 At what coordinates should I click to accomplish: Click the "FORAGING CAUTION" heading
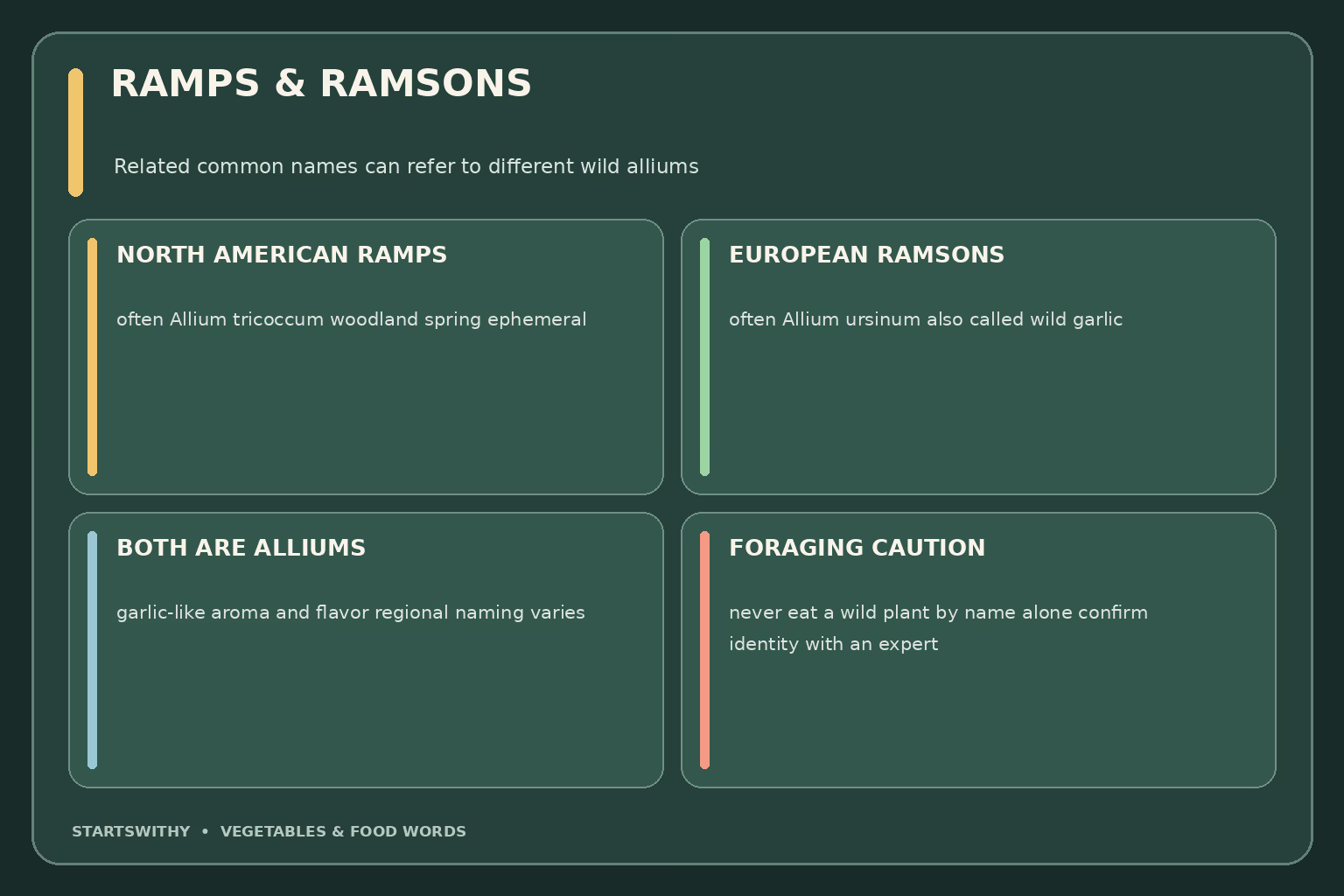857,548
